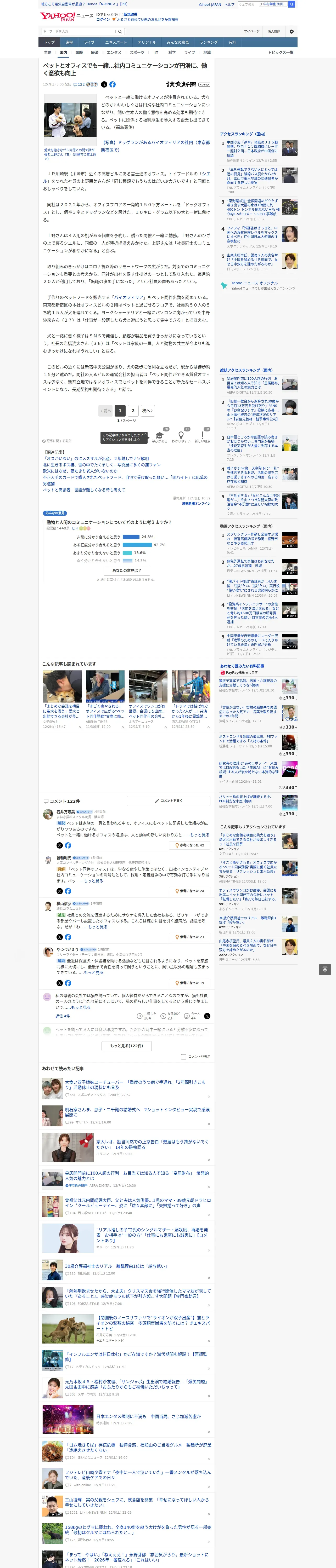Mark 石井万寿美 comment 参考になった 42
The image size is (336, 1568).
(x=190, y=845)
